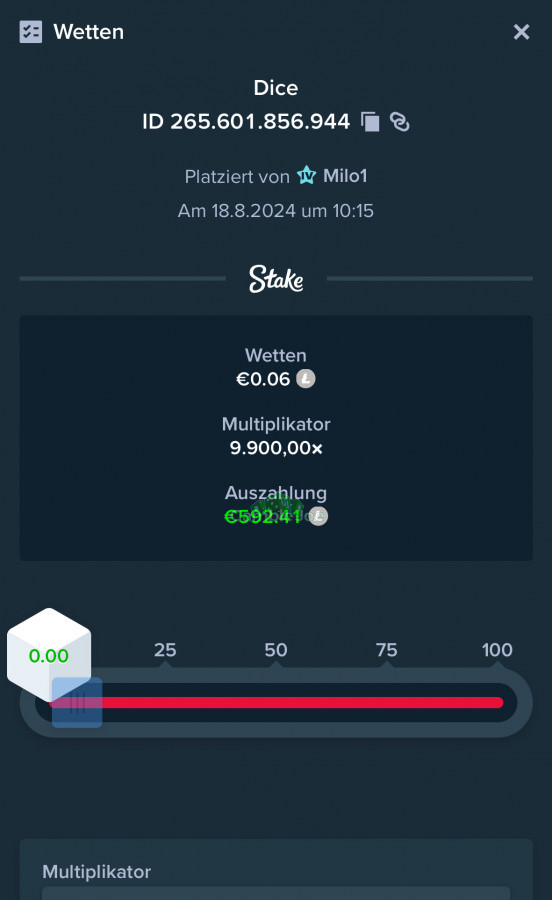The image size is (552, 900).
Task: Click the 75 marker on the dice scale
Action: coord(387,650)
